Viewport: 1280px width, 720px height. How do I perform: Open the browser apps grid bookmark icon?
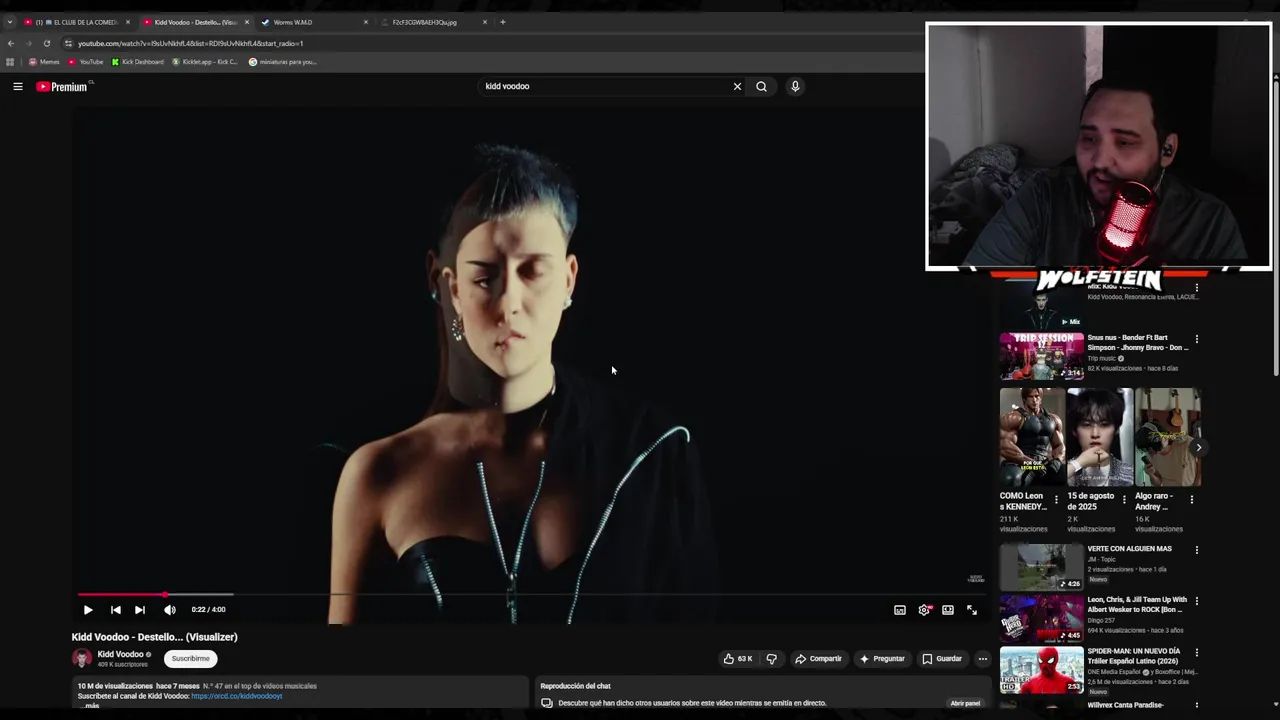pyautogui.click(x=10, y=62)
